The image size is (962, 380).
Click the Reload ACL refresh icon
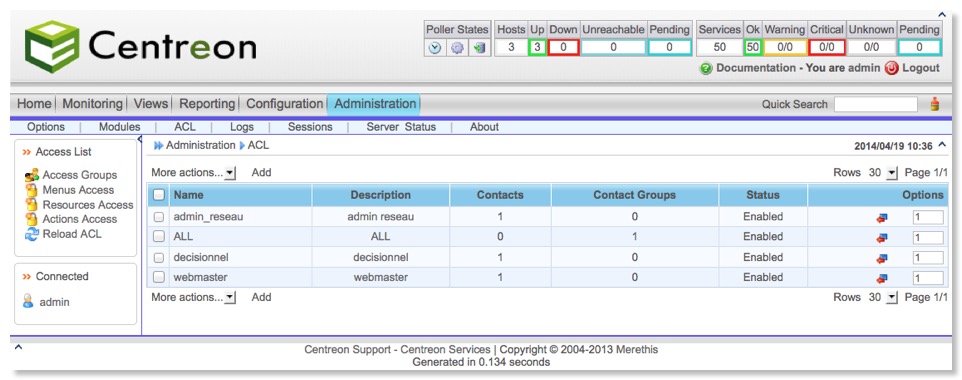[x=32, y=234]
